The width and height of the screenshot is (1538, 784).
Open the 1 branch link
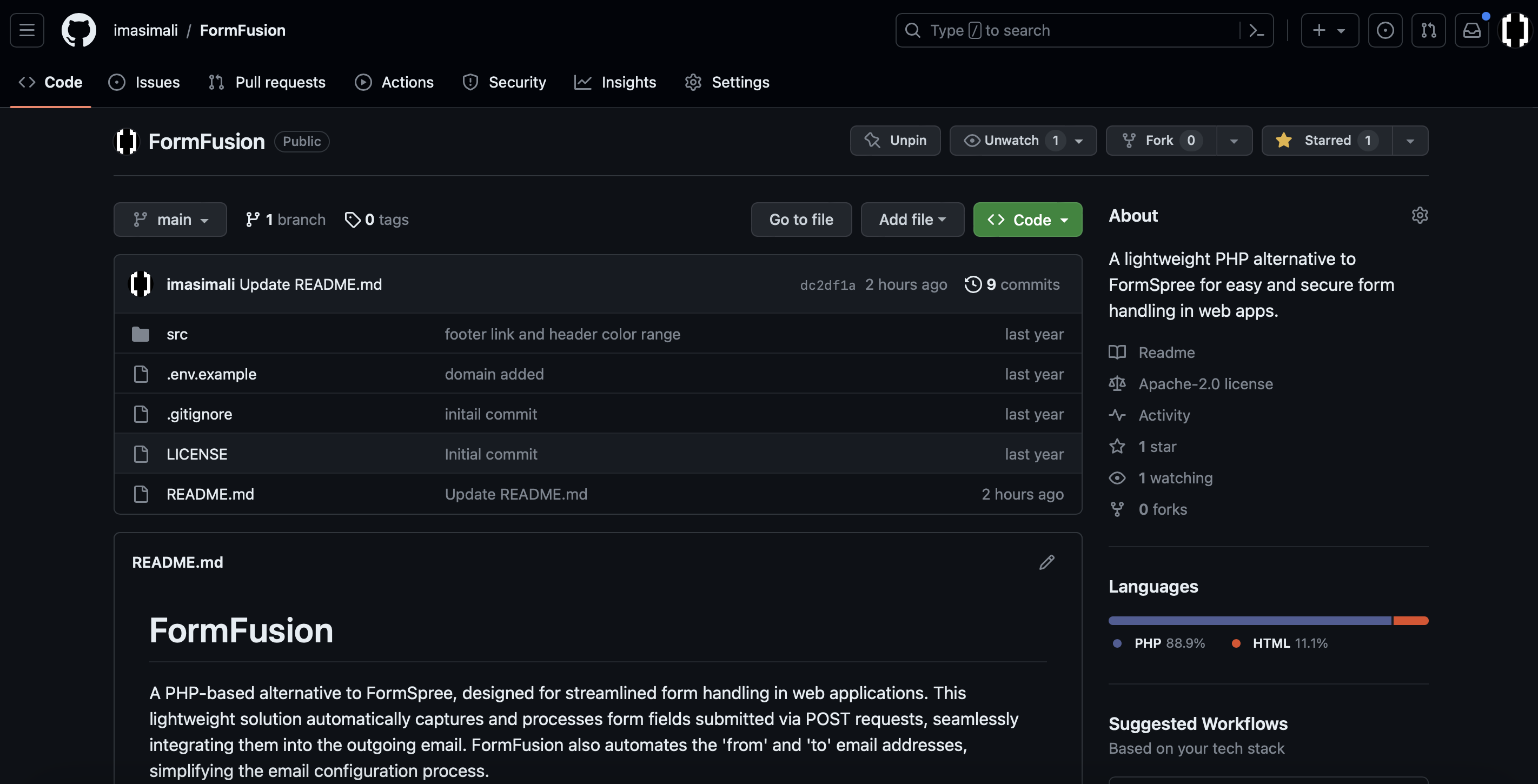click(x=286, y=219)
